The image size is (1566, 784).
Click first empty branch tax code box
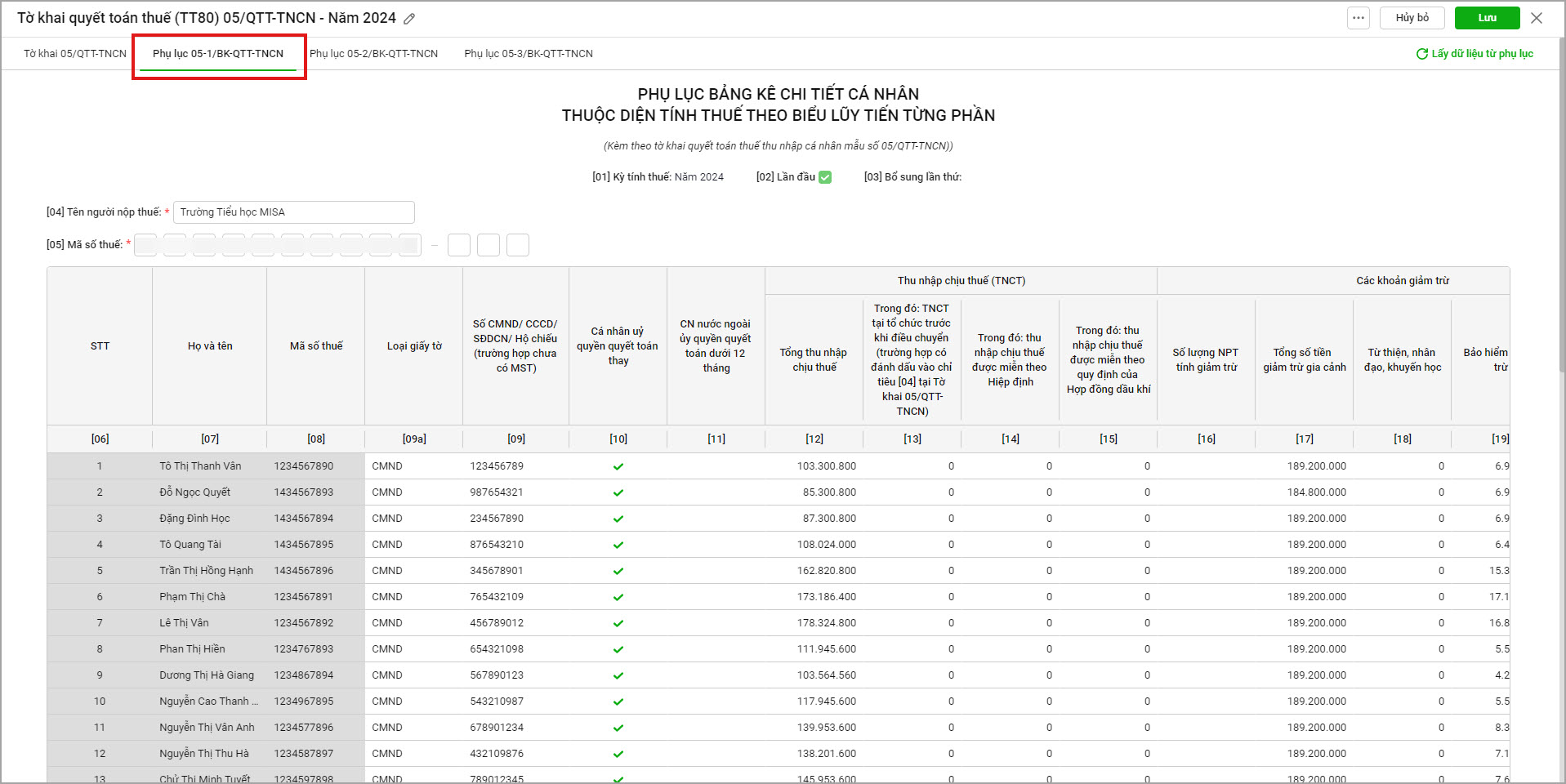(x=459, y=245)
